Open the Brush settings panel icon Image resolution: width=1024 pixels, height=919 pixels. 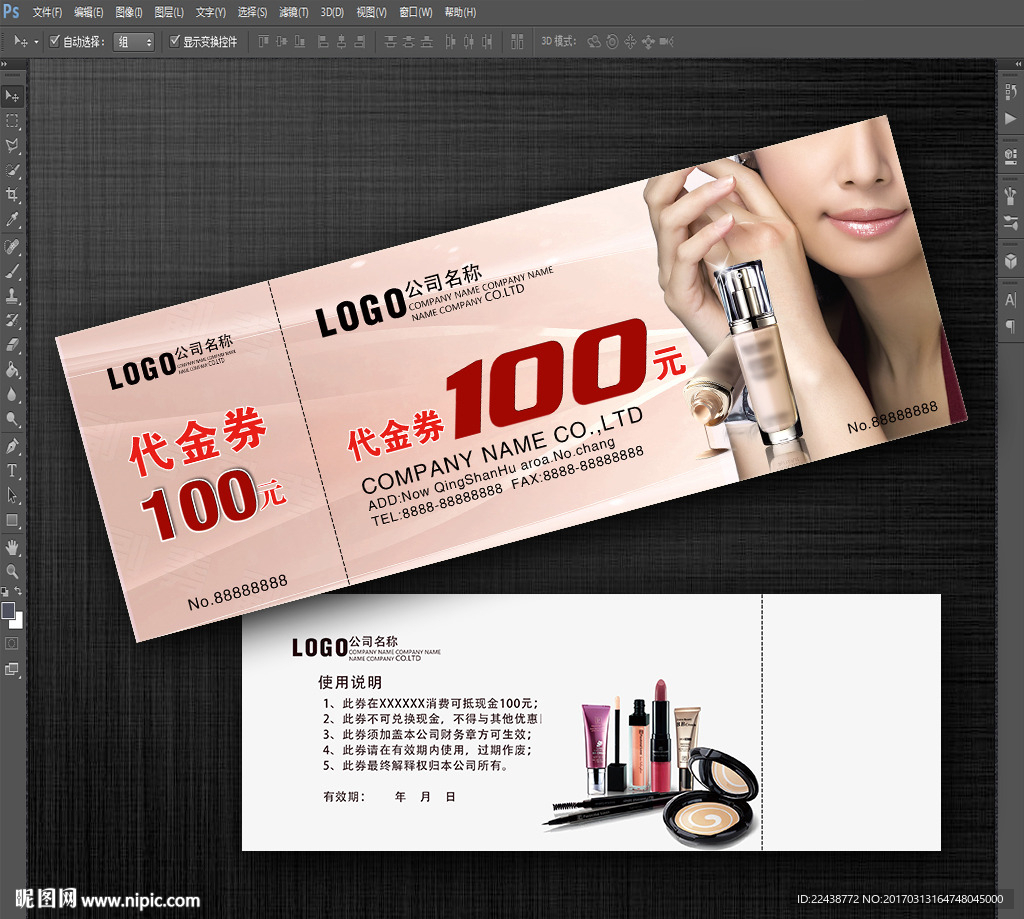pos(1010,195)
